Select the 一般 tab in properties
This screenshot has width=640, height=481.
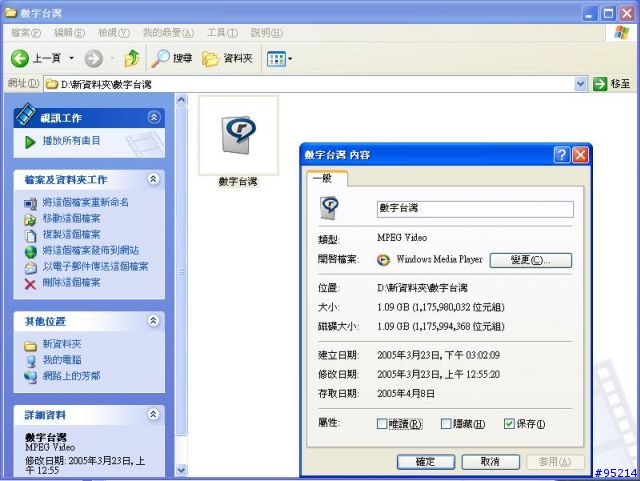click(326, 179)
